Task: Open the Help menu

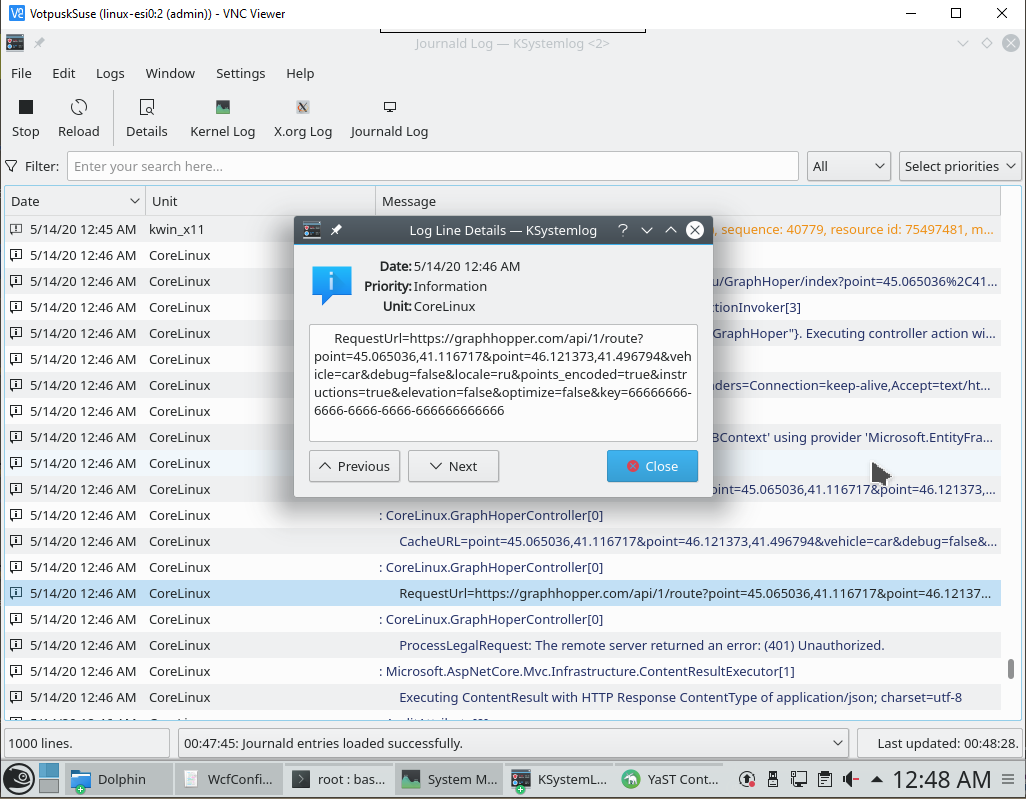Action: tap(300, 73)
